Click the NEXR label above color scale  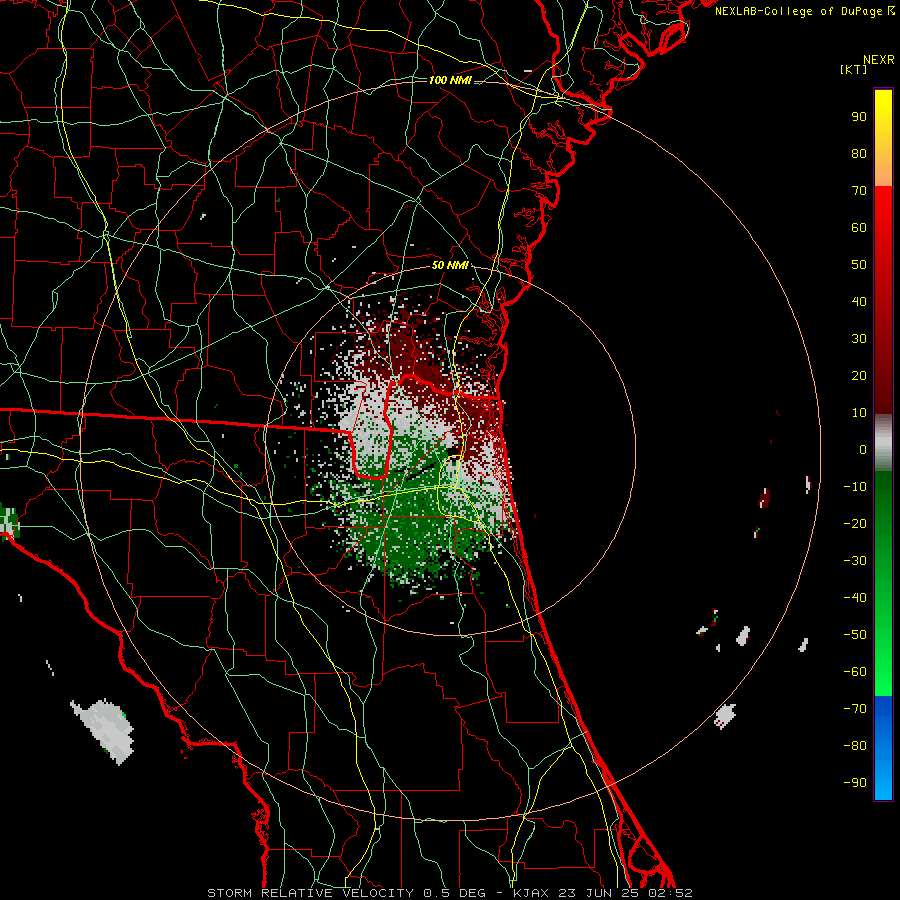[x=879, y=60]
